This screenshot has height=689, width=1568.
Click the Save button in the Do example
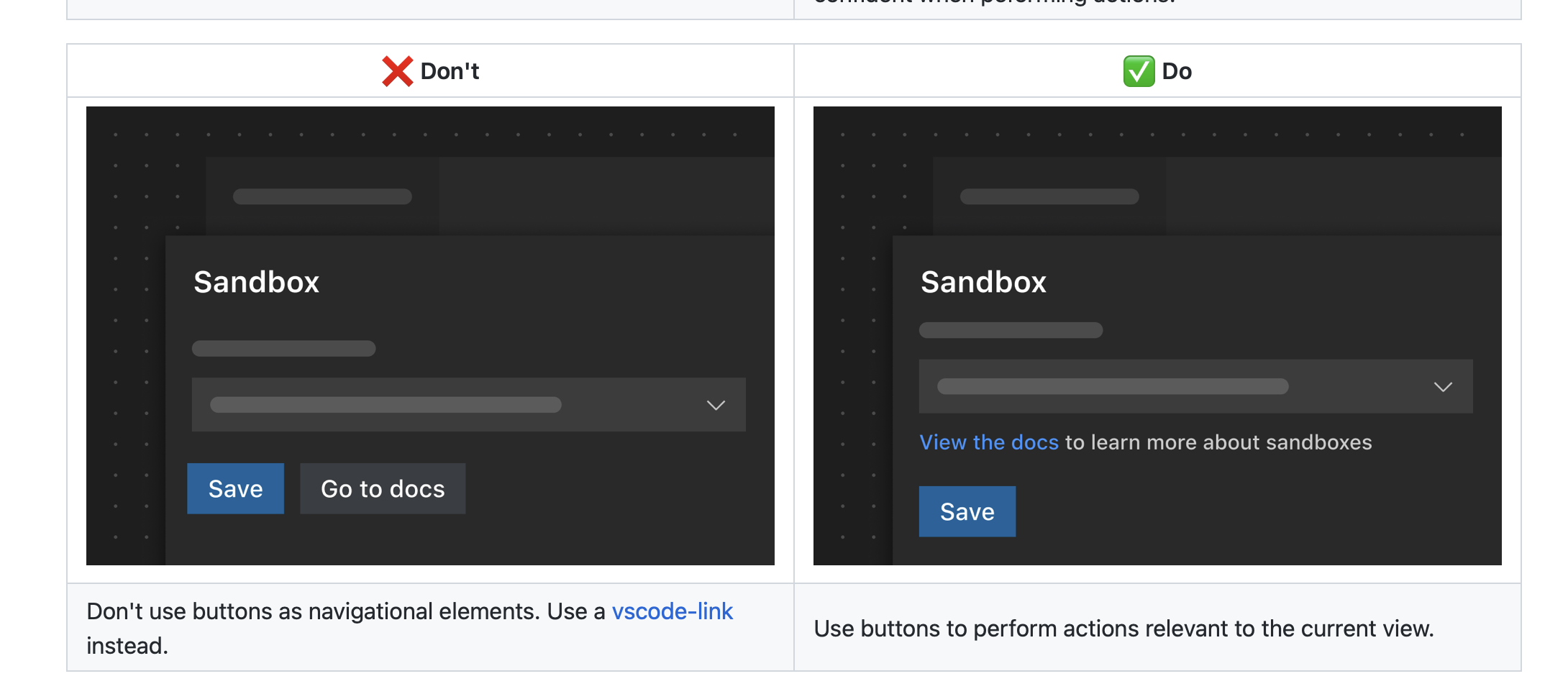click(967, 511)
